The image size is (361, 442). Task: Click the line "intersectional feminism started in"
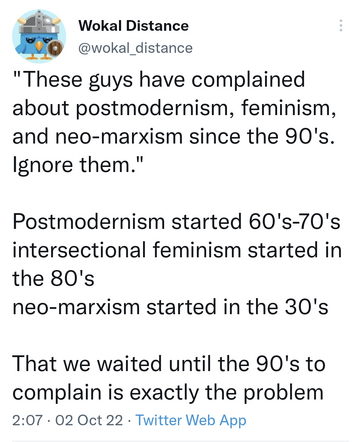(x=177, y=250)
